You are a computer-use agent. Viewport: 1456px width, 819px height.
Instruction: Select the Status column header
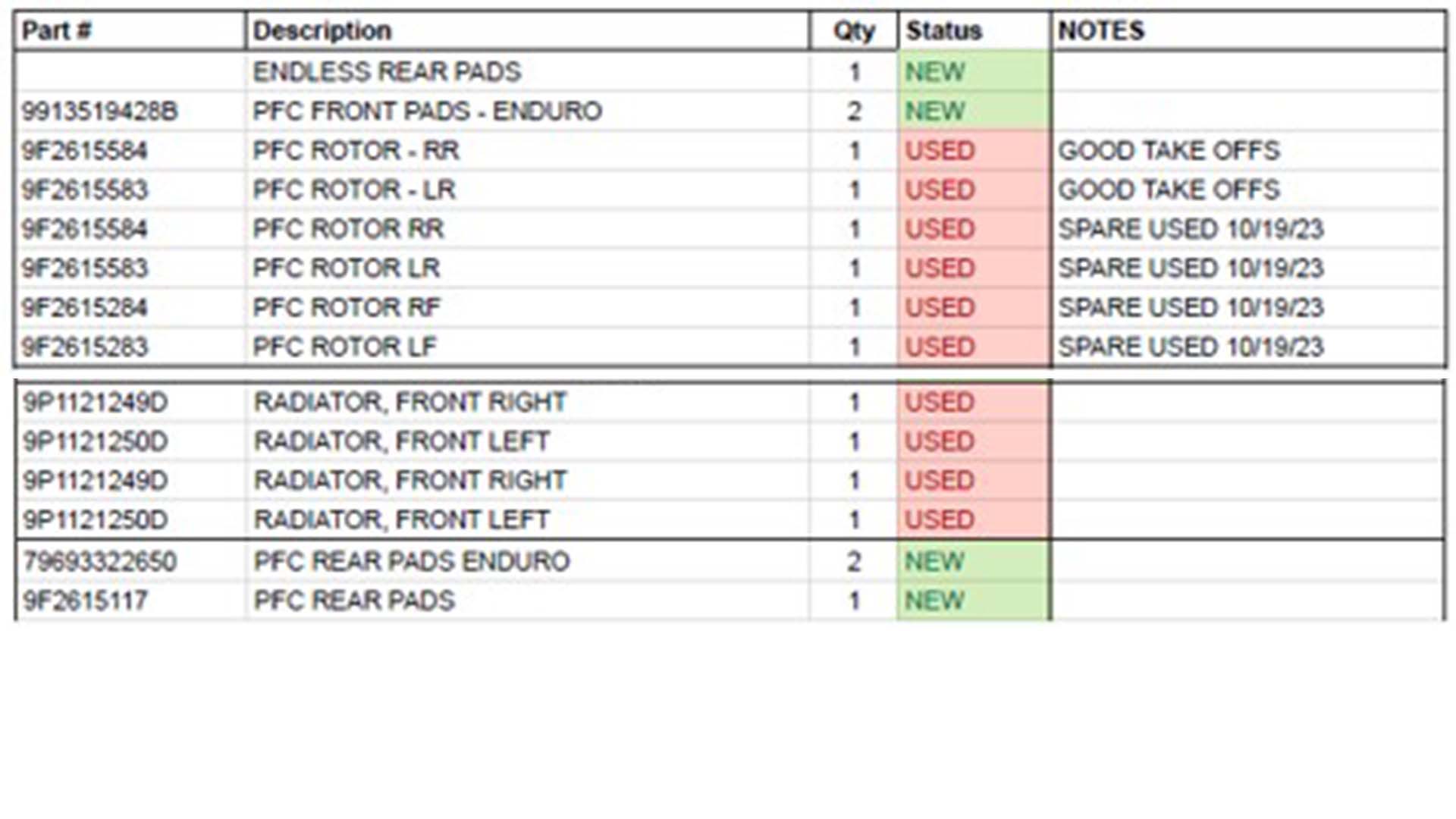coord(974,31)
